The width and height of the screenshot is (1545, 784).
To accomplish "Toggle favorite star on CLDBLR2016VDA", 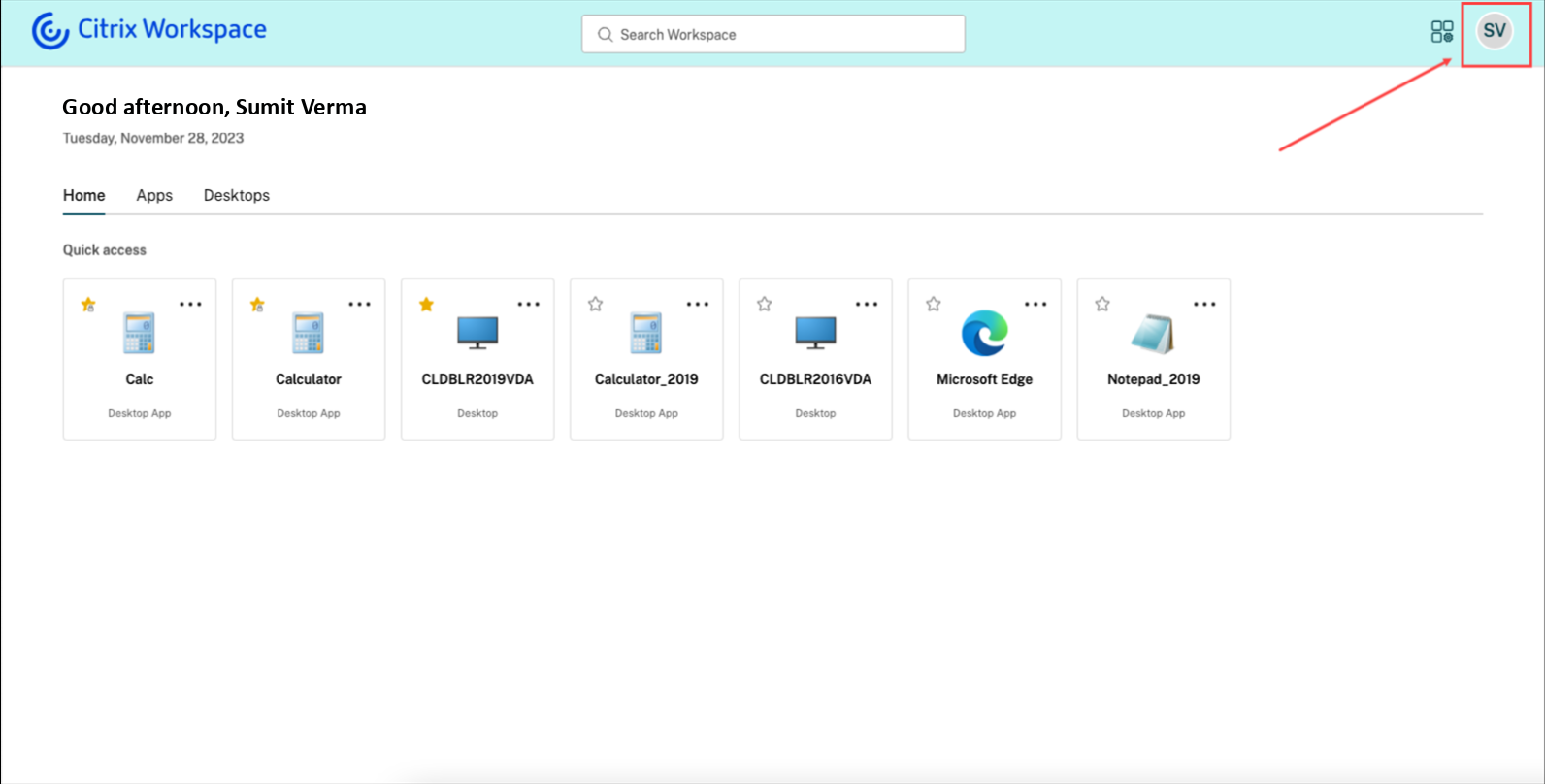I will pos(765,305).
